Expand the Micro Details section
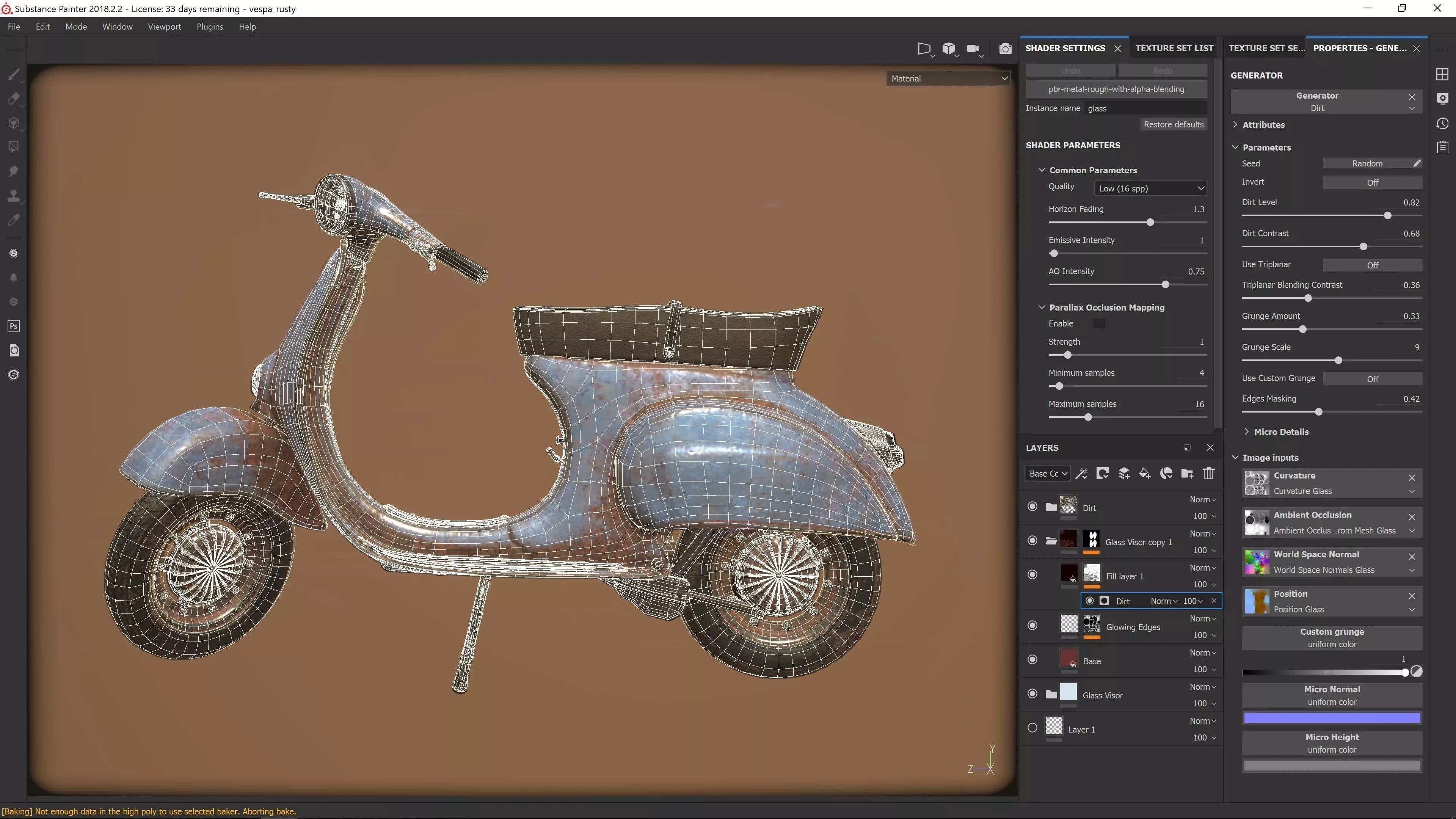 coord(1246,432)
